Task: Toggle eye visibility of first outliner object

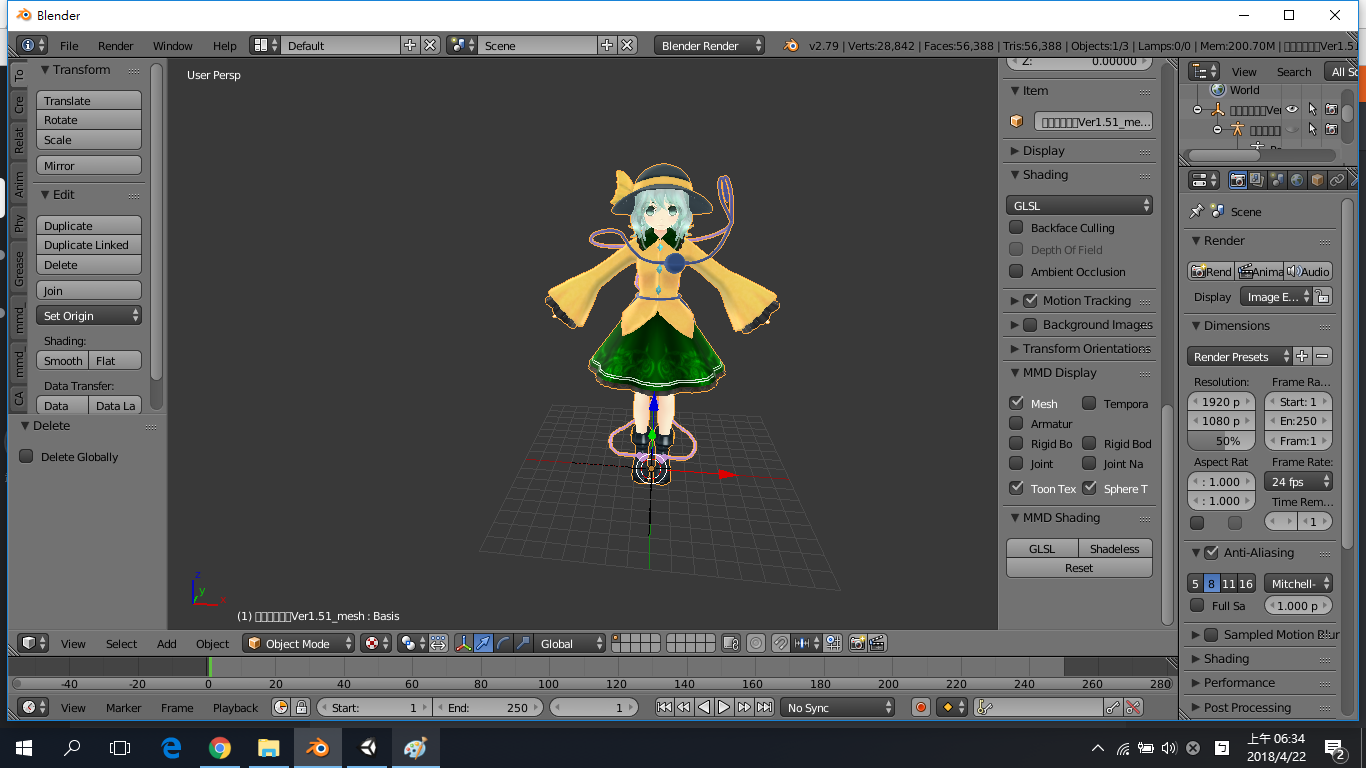Action: click(x=1292, y=110)
